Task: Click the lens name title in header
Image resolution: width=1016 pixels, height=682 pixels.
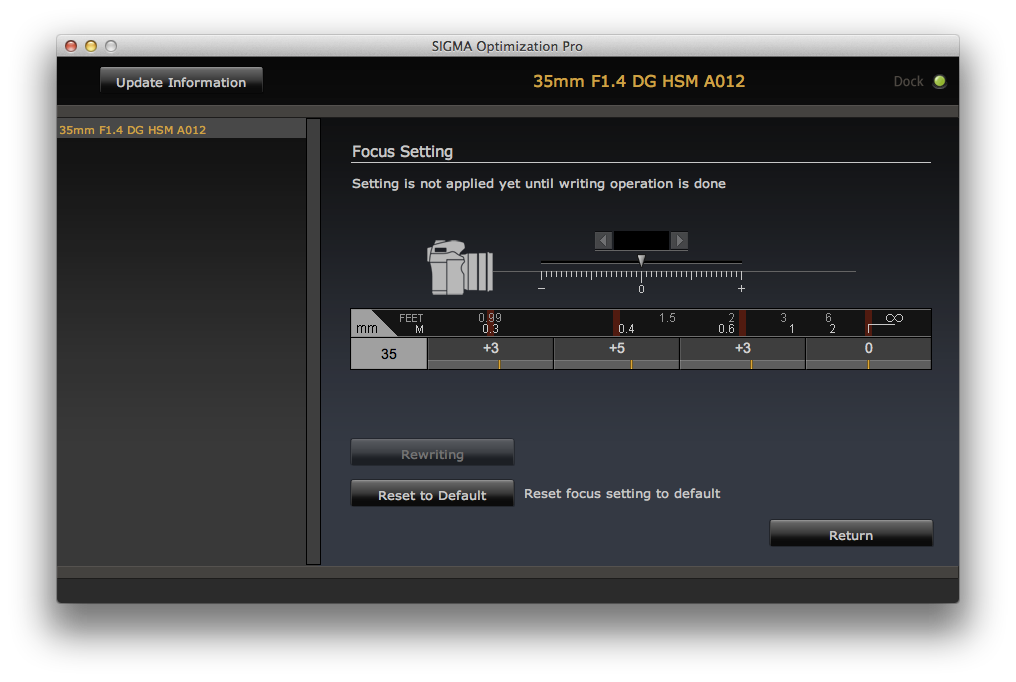Action: [x=639, y=82]
